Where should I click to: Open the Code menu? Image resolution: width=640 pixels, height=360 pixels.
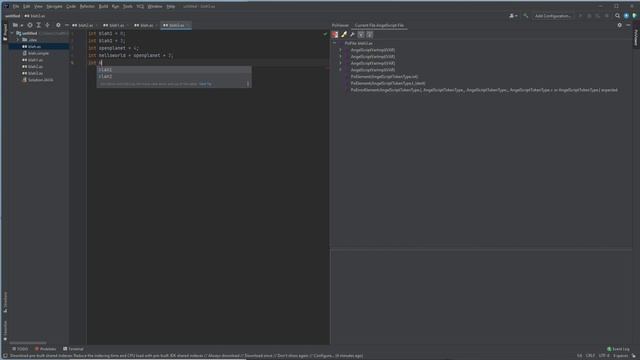pos(71,7)
